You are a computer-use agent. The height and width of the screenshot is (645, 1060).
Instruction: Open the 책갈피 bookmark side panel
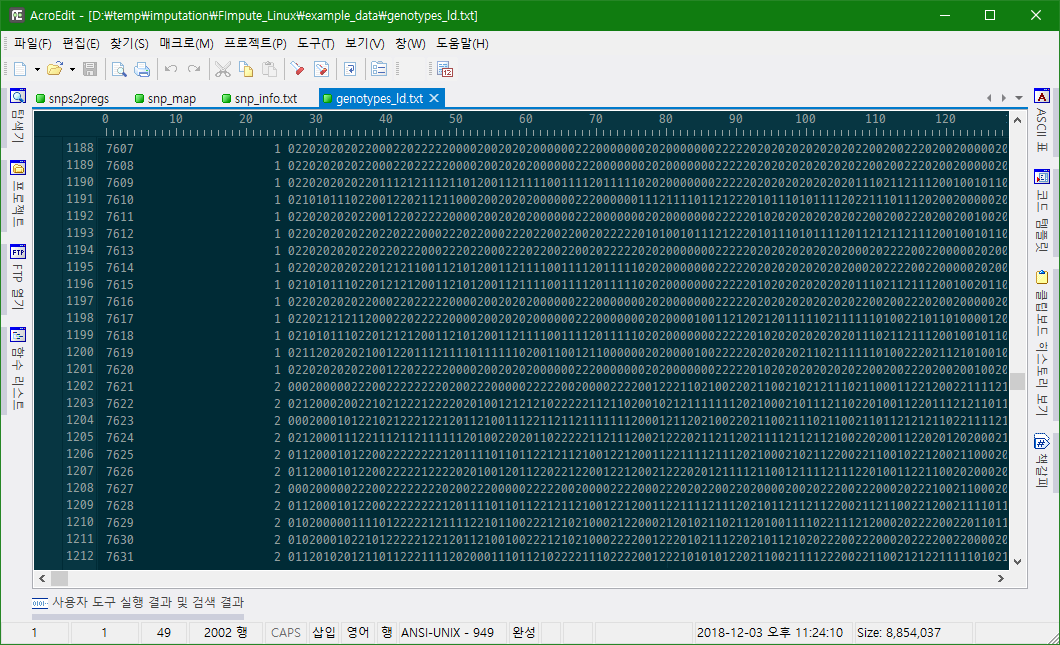[x=1042, y=460]
